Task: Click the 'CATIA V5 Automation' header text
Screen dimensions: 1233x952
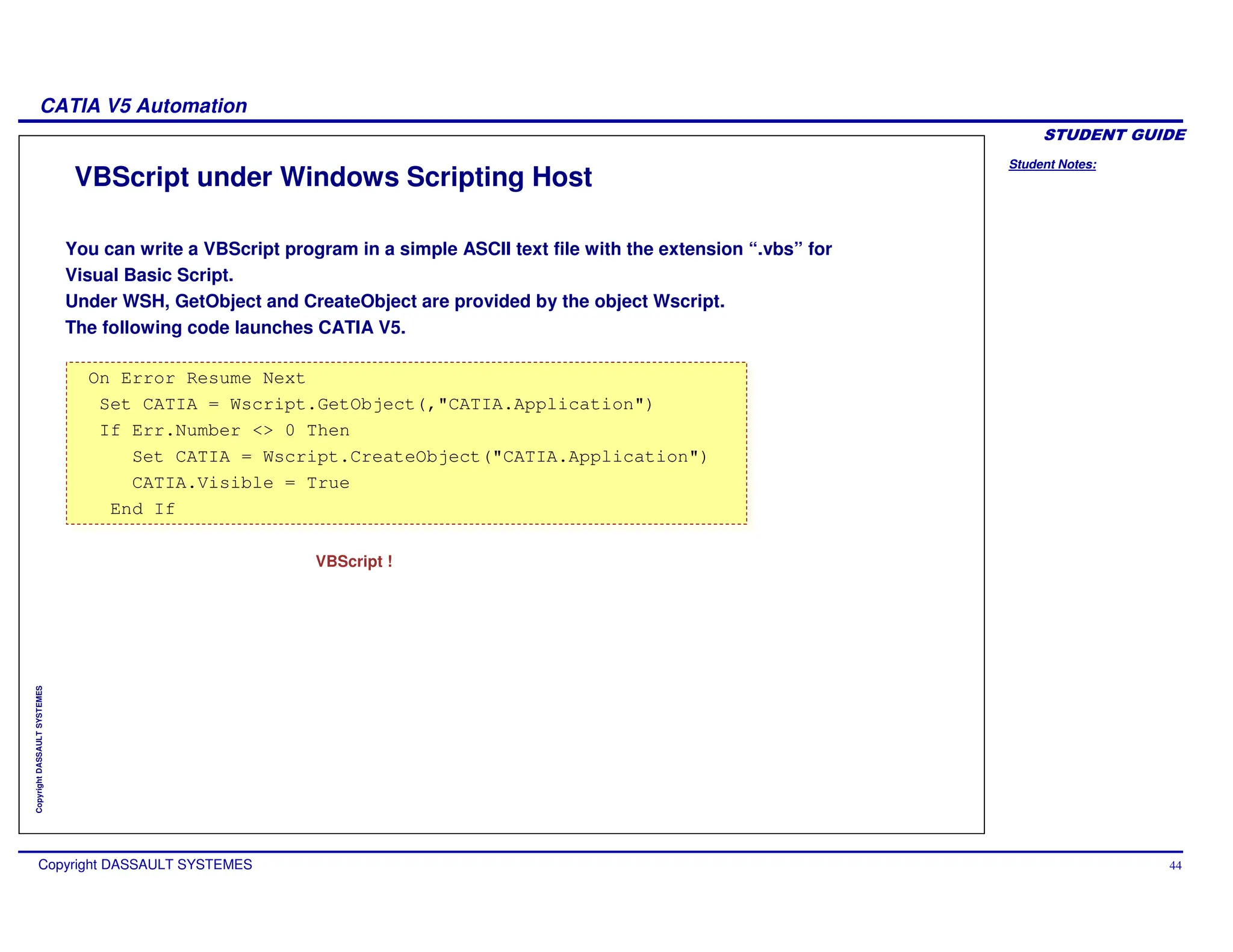Action: coord(143,106)
